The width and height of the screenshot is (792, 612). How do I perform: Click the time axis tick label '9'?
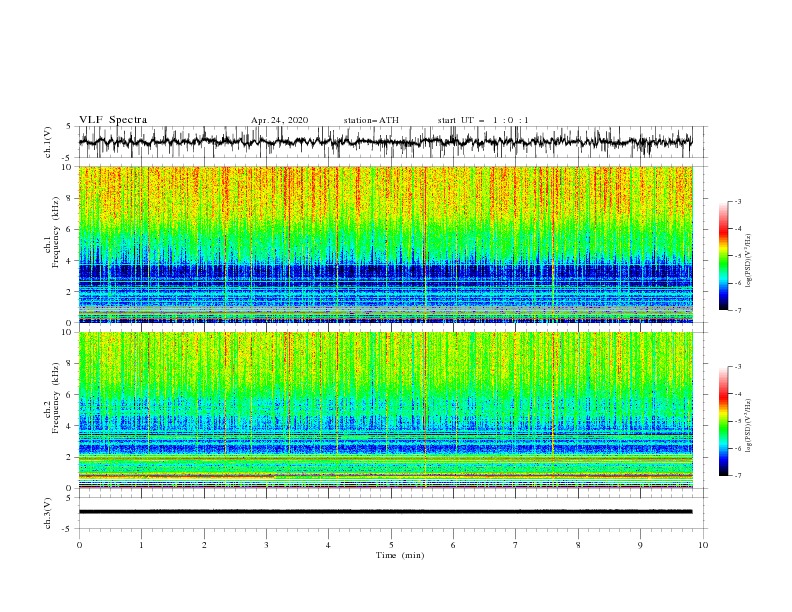(x=640, y=545)
